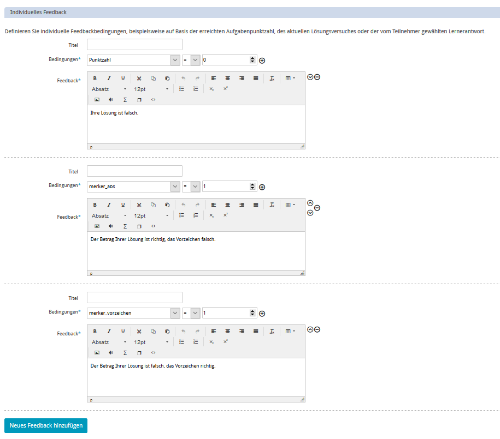Open 12pt font size dropdown in Punktzahl editor
This screenshot has width=500, height=439.
point(151,89)
